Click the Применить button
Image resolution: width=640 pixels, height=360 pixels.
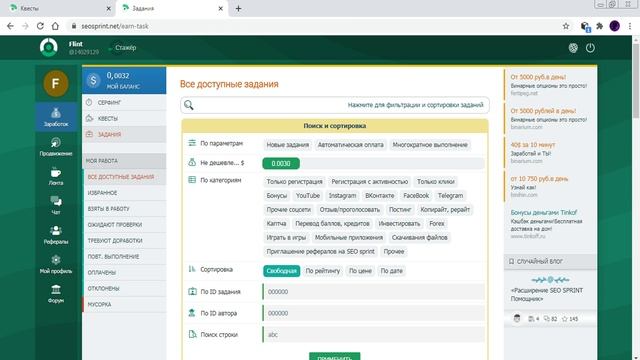coord(335,357)
